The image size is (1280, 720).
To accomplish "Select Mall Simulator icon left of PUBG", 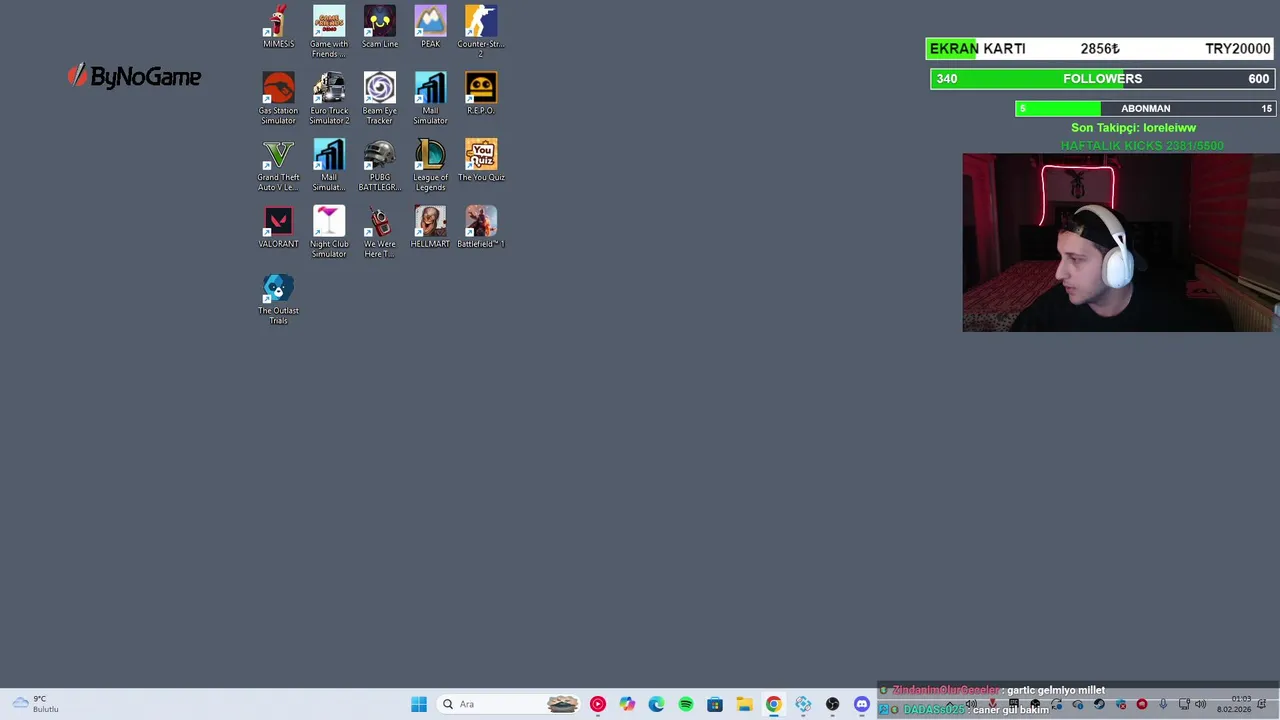I will [329, 165].
